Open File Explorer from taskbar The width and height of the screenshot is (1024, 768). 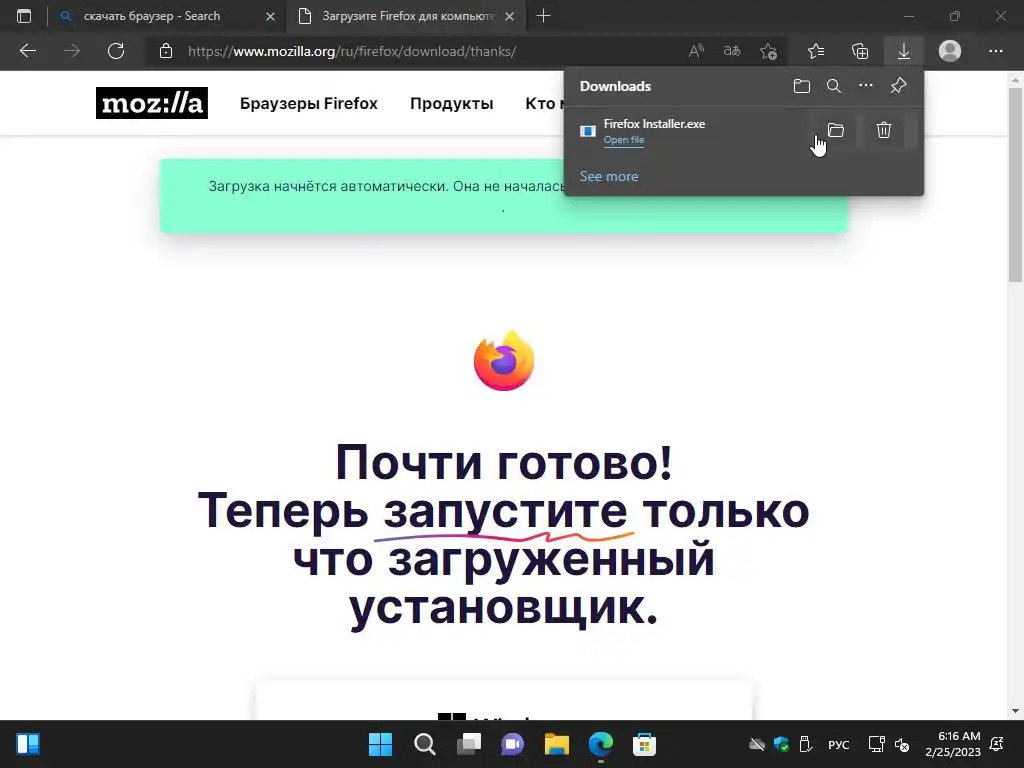pyautogui.click(x=556, y=744)
